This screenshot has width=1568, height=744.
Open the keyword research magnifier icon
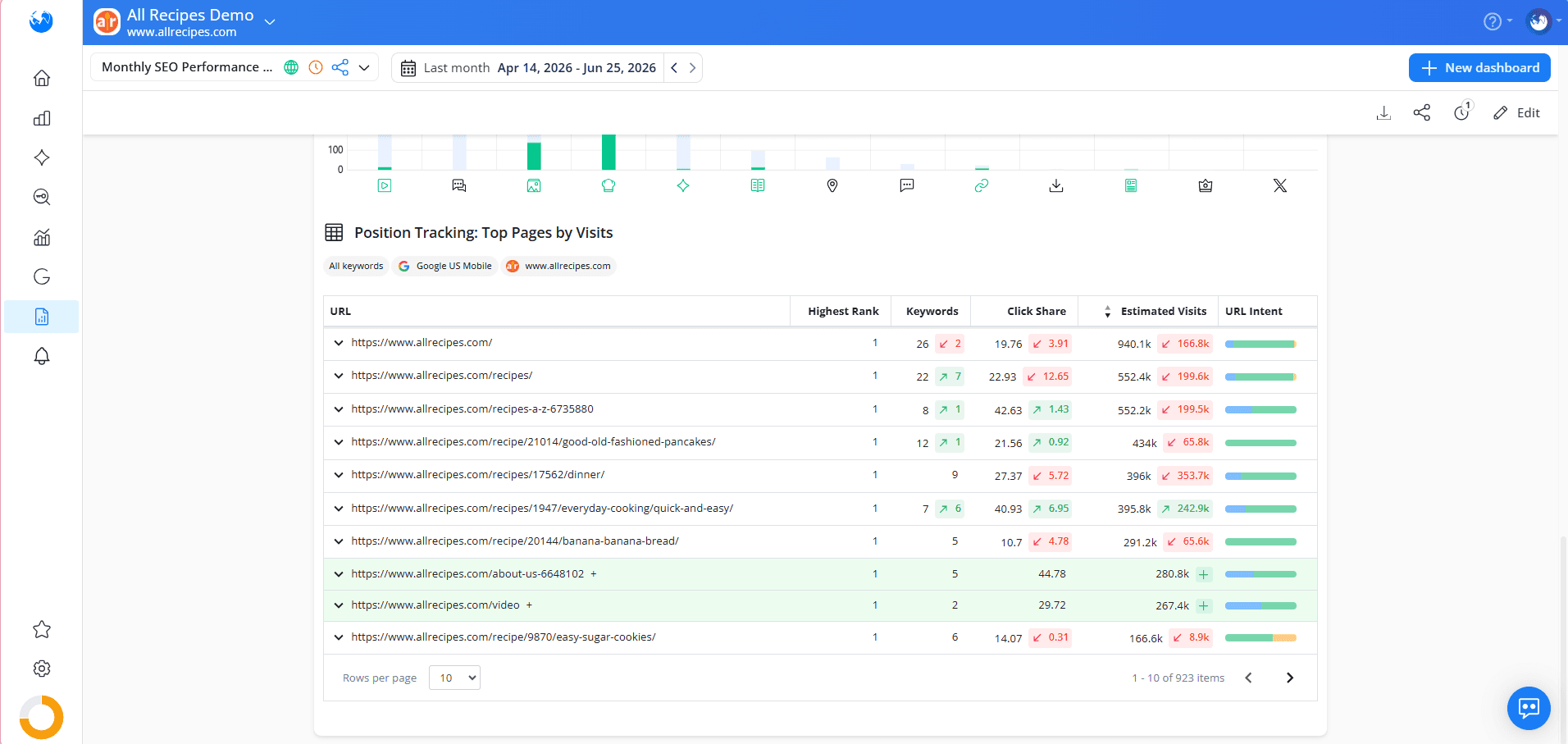42,197
